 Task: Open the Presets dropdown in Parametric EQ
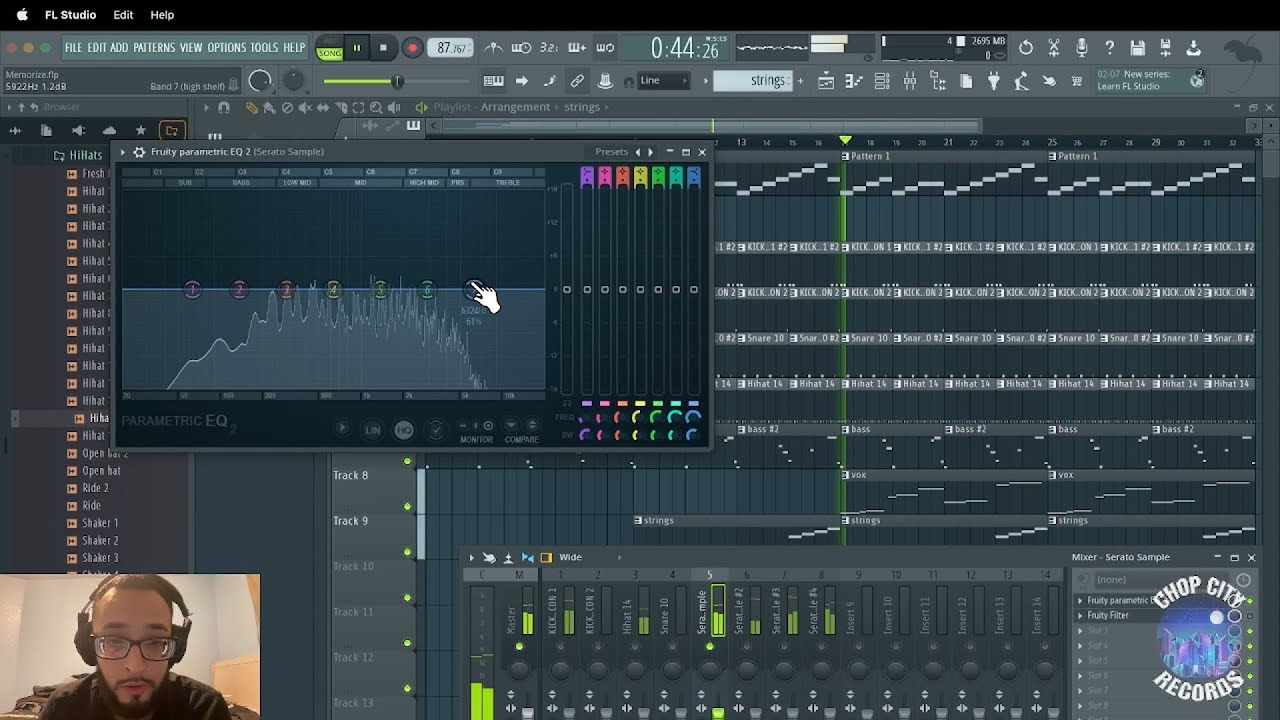[611, 152]
